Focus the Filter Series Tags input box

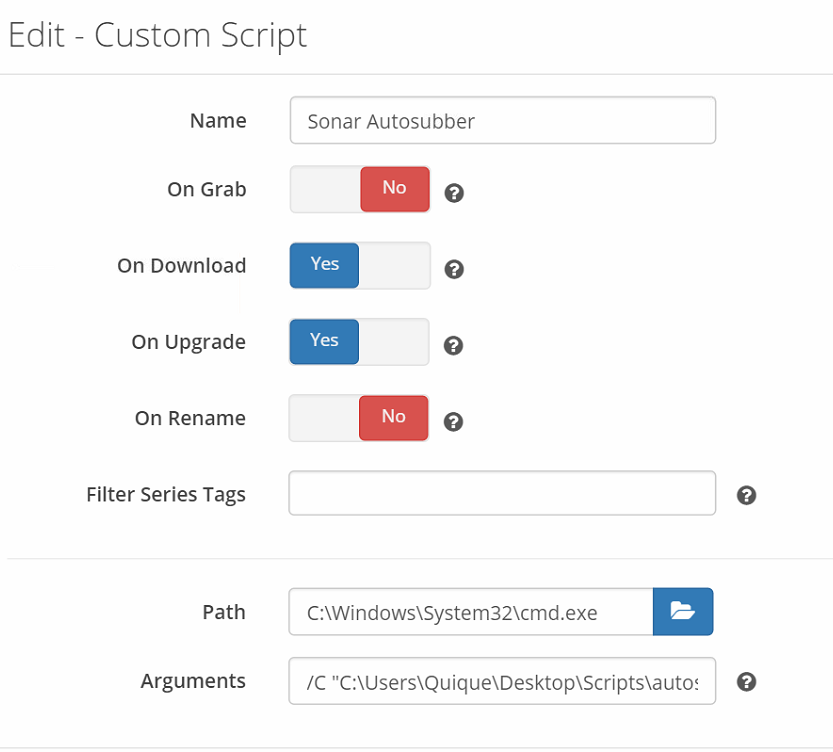tap(502, 493)
